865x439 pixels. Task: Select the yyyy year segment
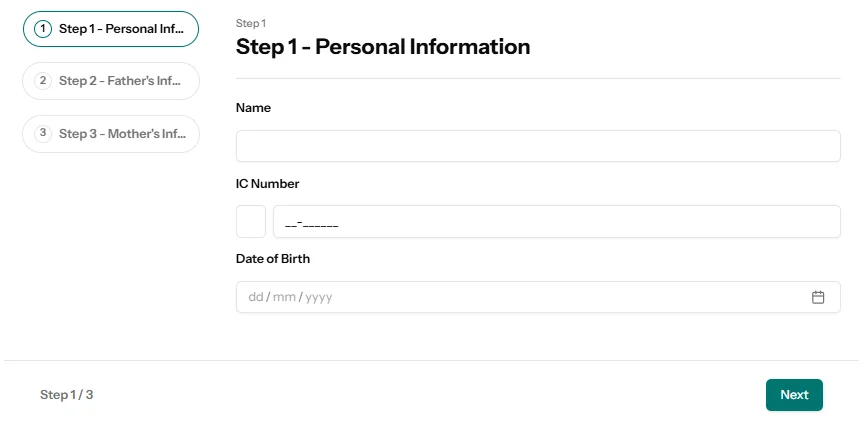[319, 297]
